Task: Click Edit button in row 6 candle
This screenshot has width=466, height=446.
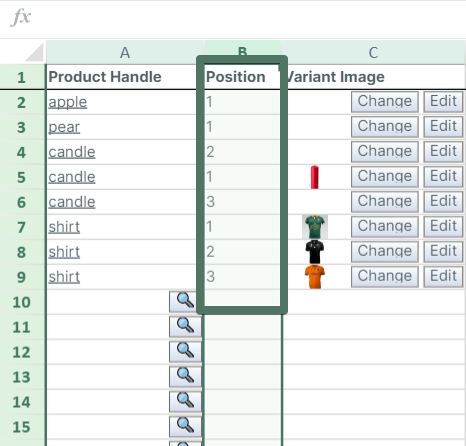Action: click(x=443, y=202)
